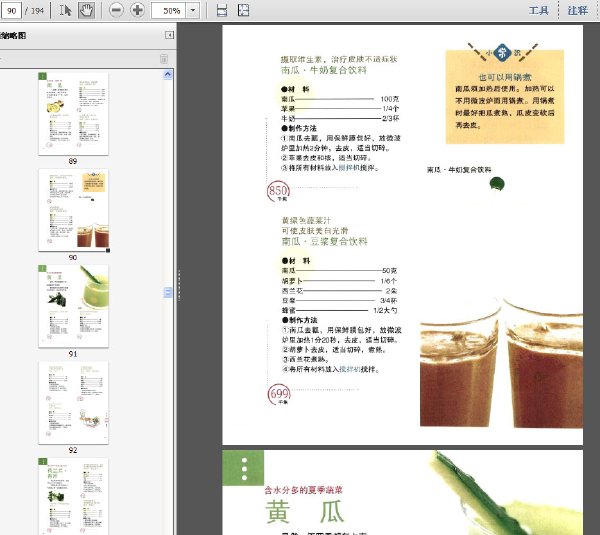
Task: Activate the Hand pan tool
Action: click(86, 10)
